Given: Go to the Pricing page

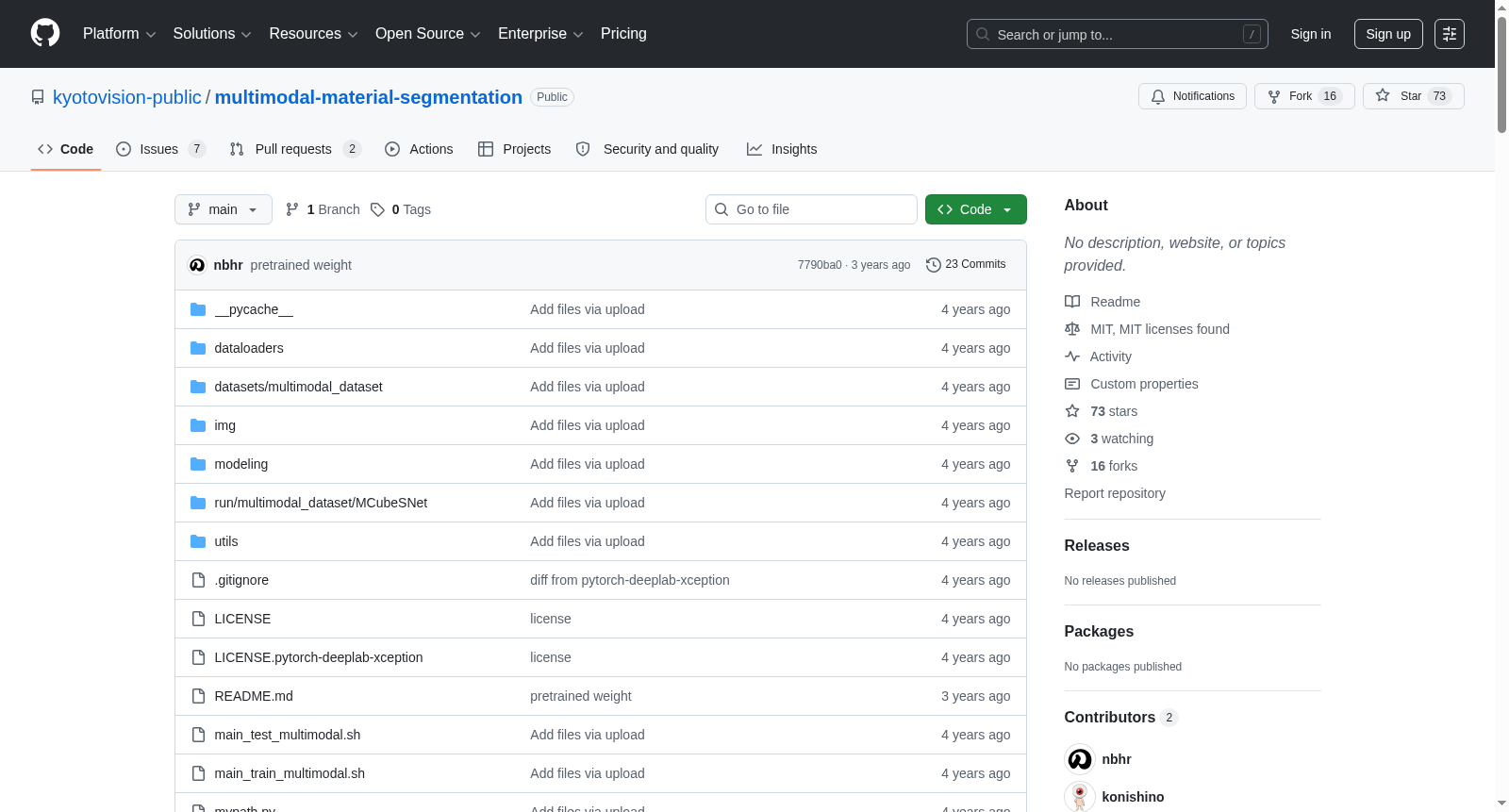Looking at the screenshot, I should pos(623,34).
